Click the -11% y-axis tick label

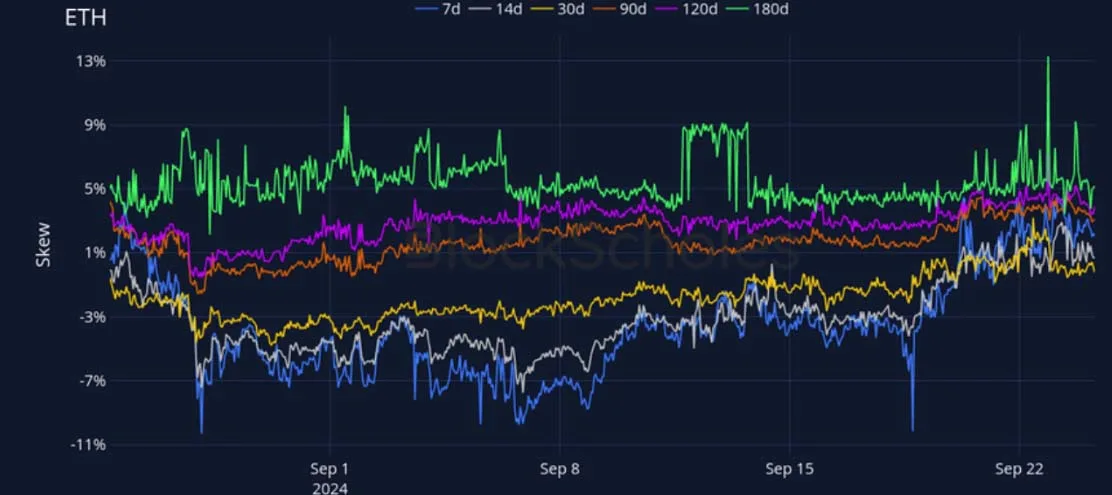(x=89, y=445)
